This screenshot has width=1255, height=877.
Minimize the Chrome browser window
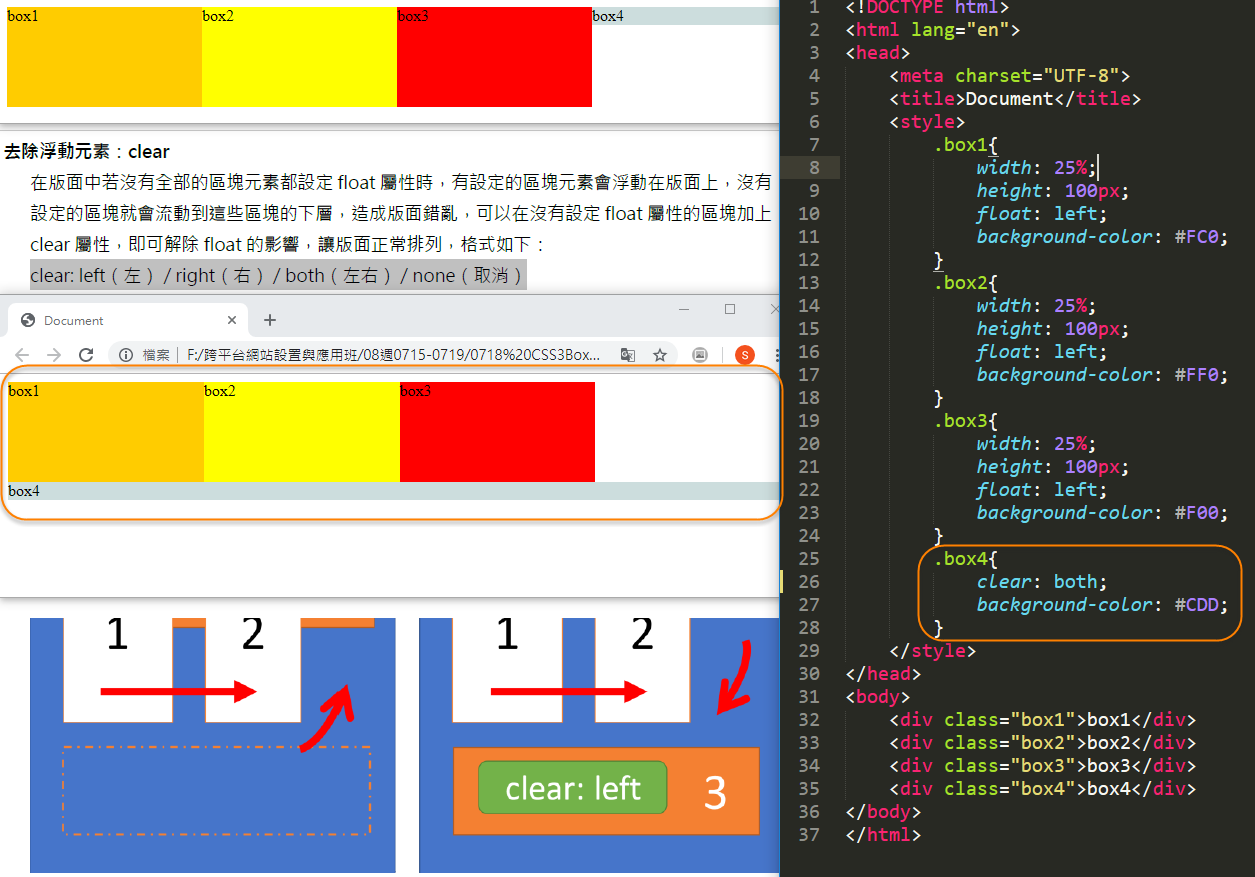click(684, 309)
